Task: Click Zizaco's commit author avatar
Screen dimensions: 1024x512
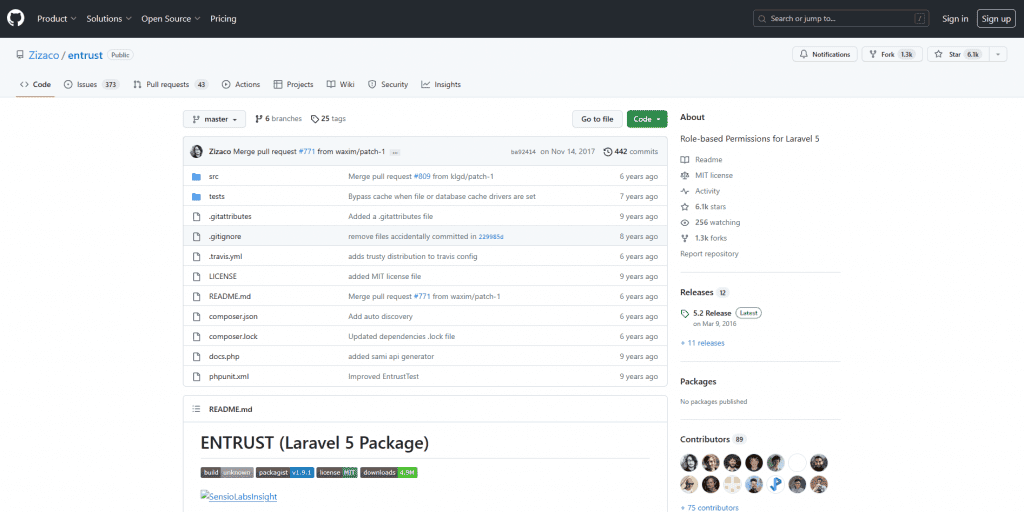Action: [x=196, y=152]
